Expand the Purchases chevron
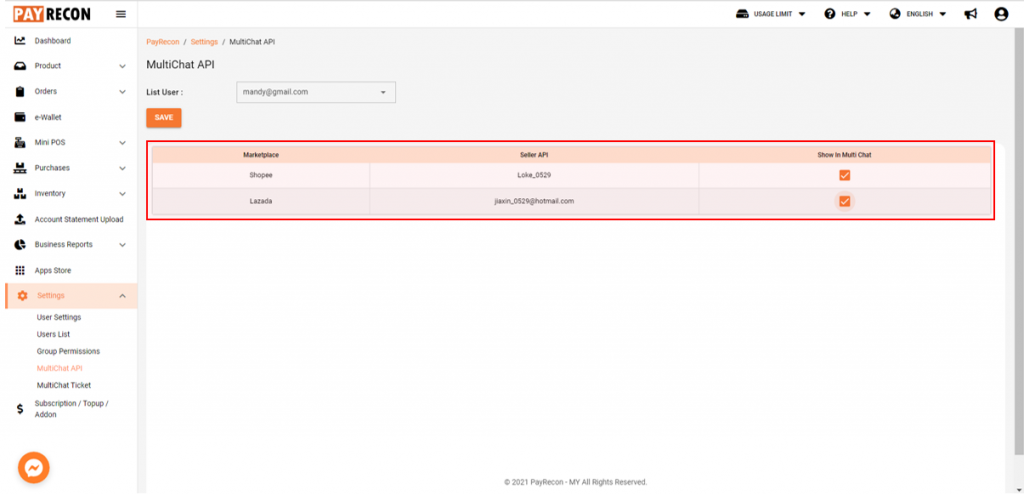1024x495 pixels. tap(122, 168)
